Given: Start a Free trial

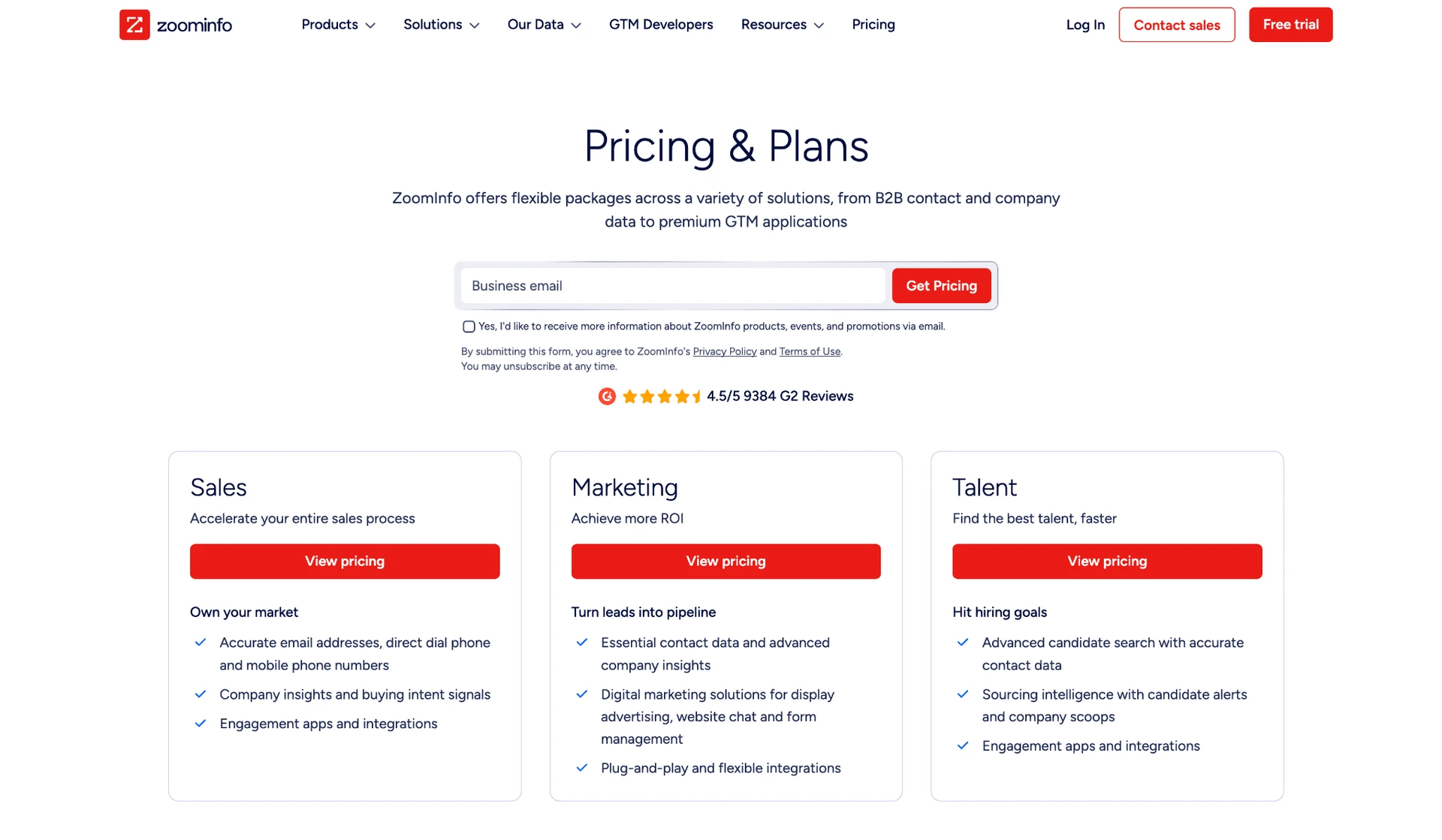Looking at the screenshot, I should point(1290,25).
